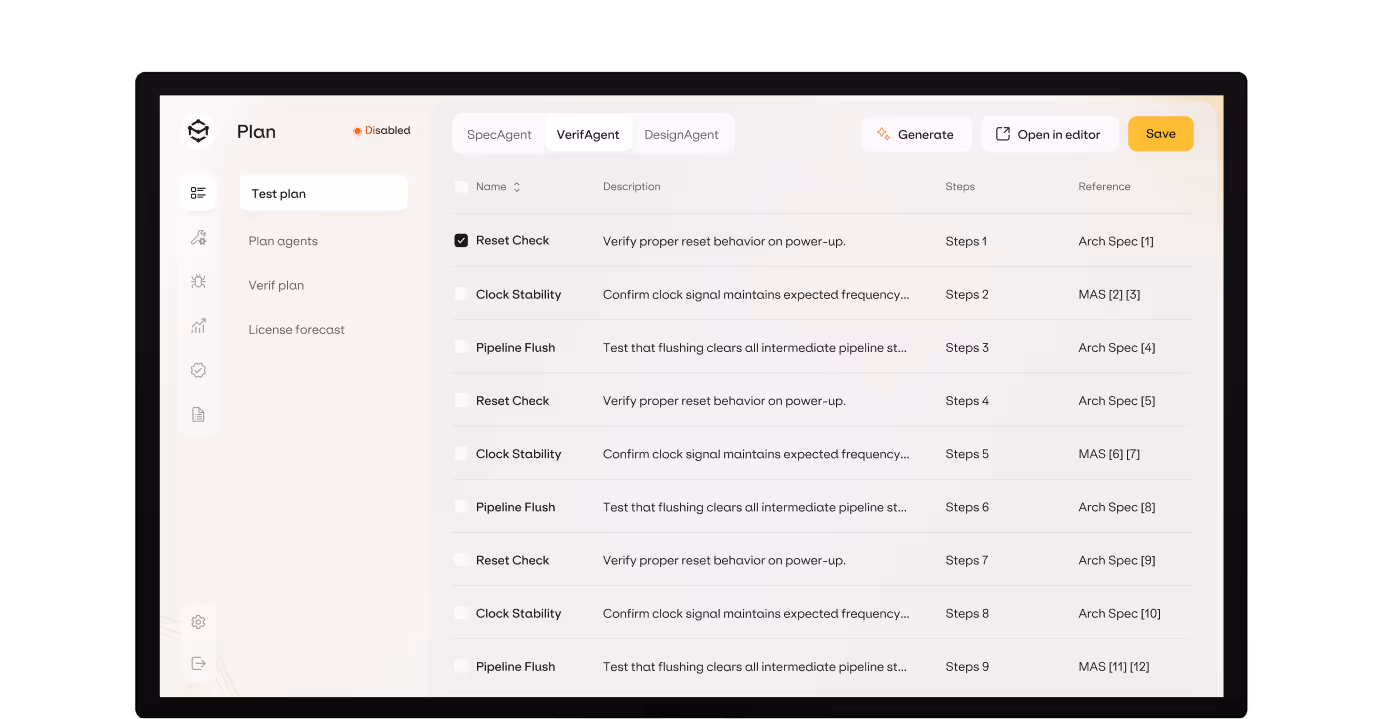Screen dimensions: 1391x719
Task: Click the Reference column header
Action: 1104,187
